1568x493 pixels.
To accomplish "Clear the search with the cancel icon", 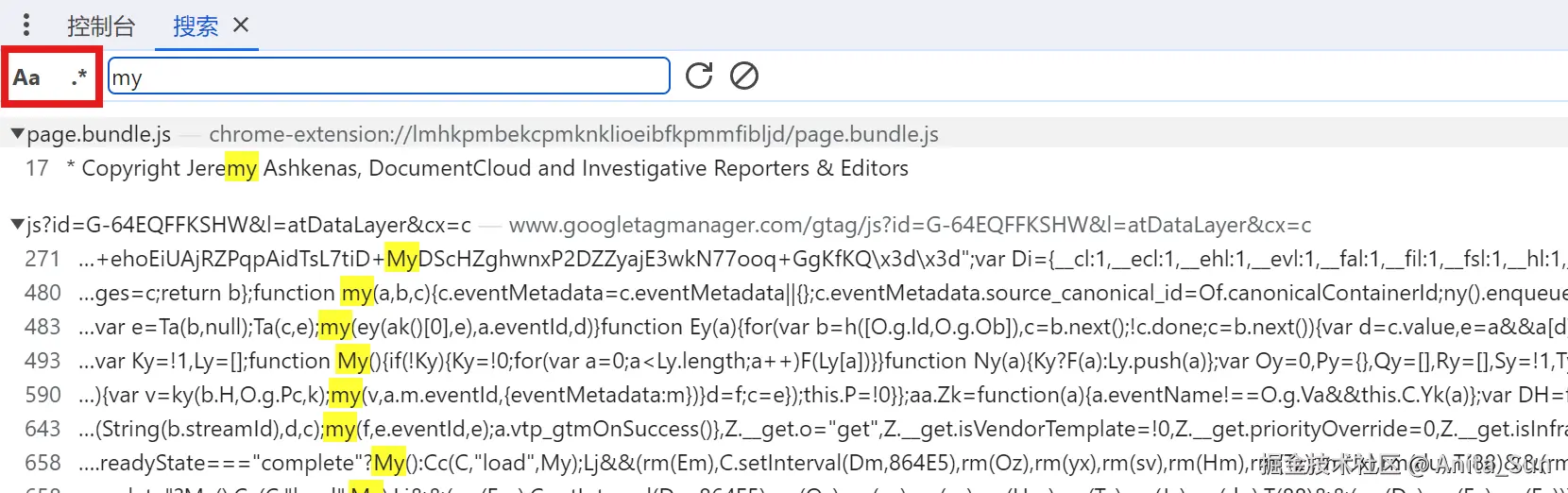I will [x=744, y=76].
